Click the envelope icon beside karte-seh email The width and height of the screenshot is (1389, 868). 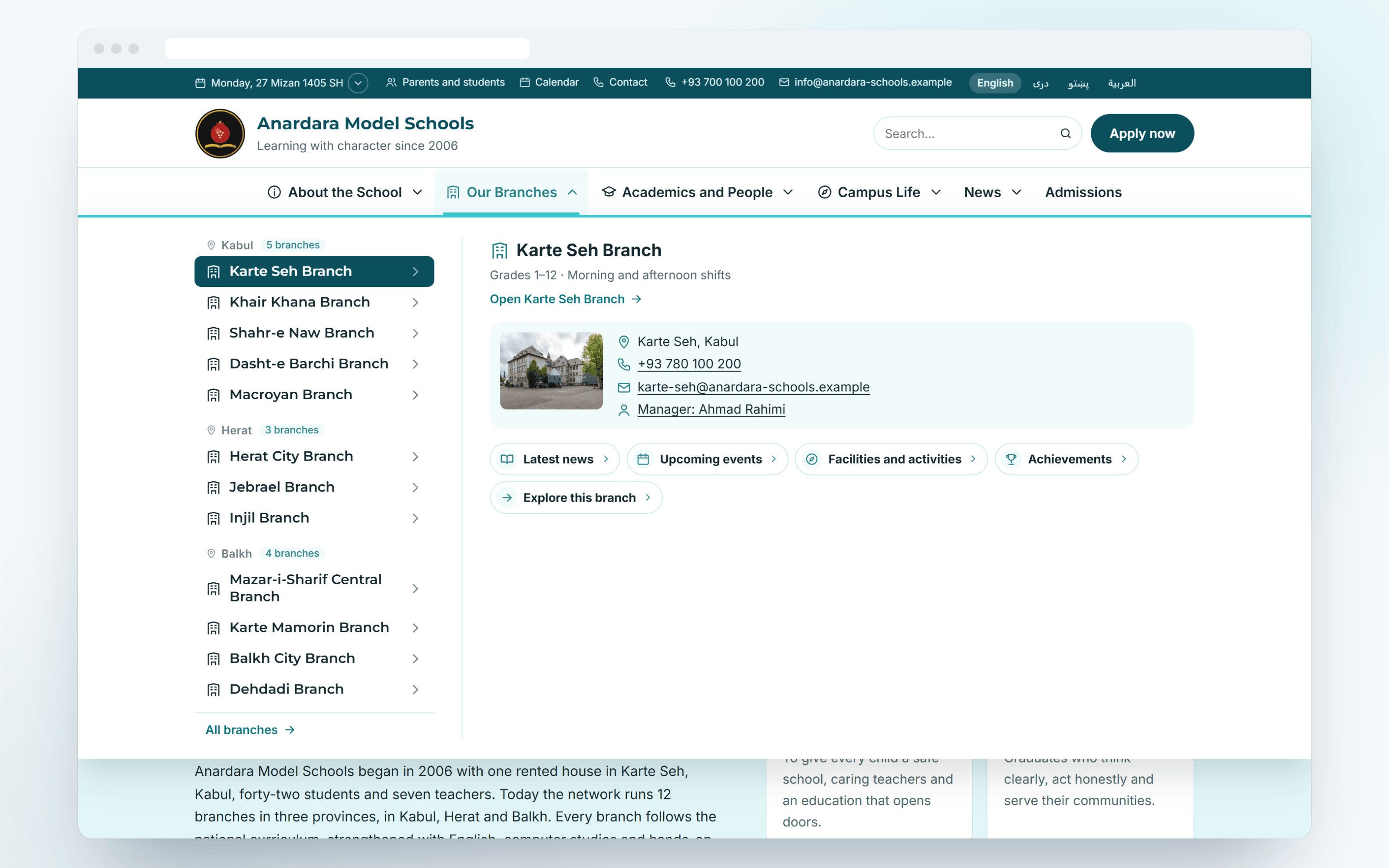tap(624, 388)
